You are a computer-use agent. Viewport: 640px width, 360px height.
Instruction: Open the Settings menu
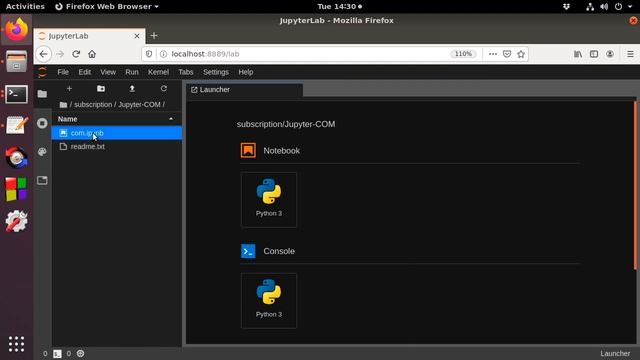pos(216,72)
